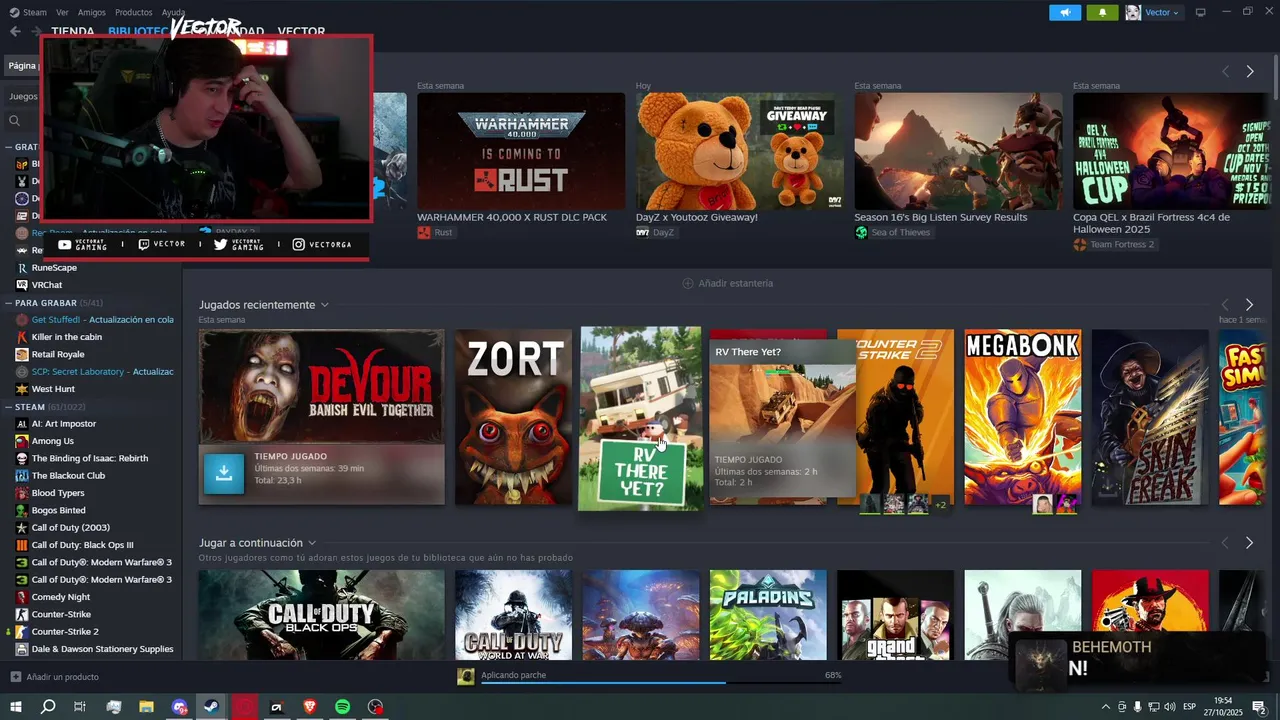This screenshot has width=1280, height=720.
Task: Open the Ver menu
Action: pyautogui.click(x=63, y=12)
